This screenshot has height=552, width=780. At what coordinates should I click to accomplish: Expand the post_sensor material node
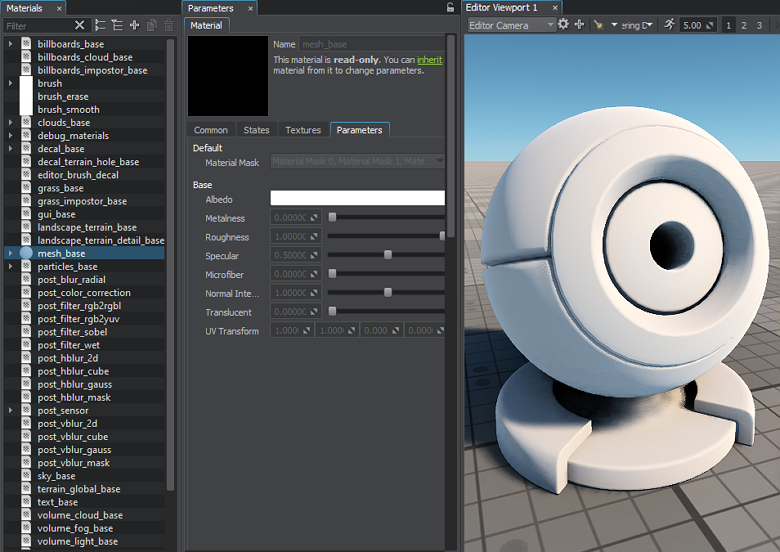[11, 411]
